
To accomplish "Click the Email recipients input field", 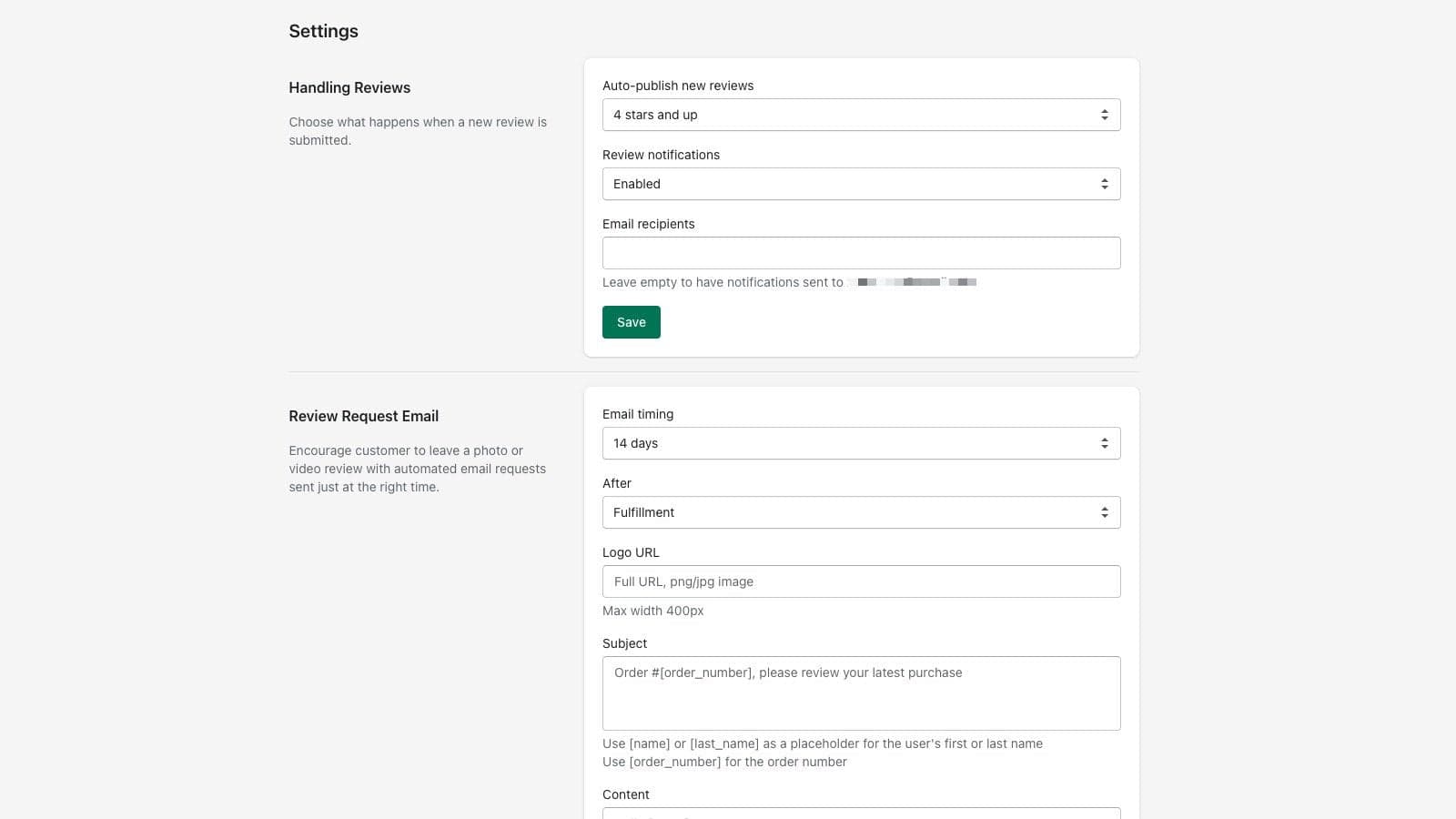I will tap(861, 253).
